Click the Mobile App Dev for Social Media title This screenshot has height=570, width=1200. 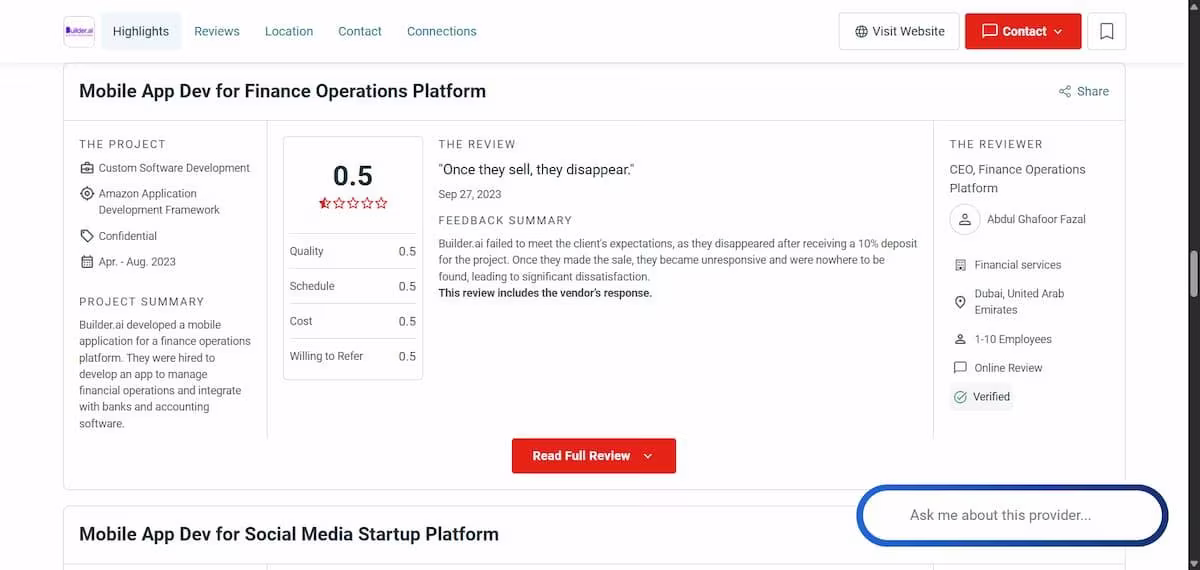[x=289, y=534]
